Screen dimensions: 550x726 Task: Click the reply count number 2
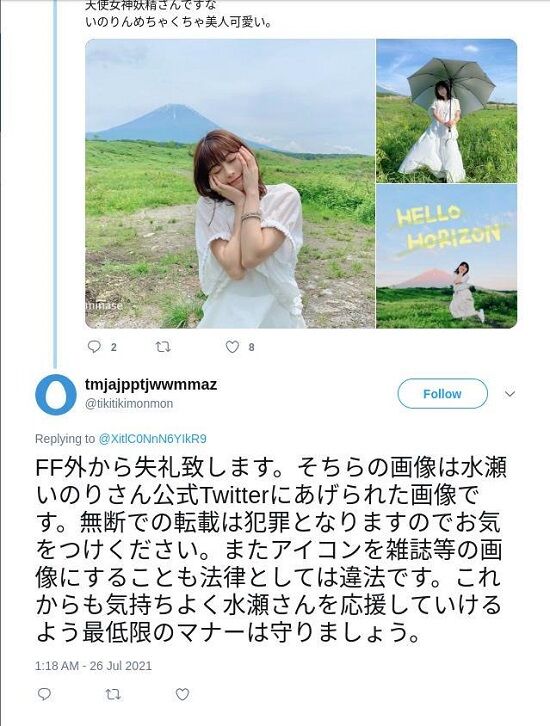coord(113,347)
